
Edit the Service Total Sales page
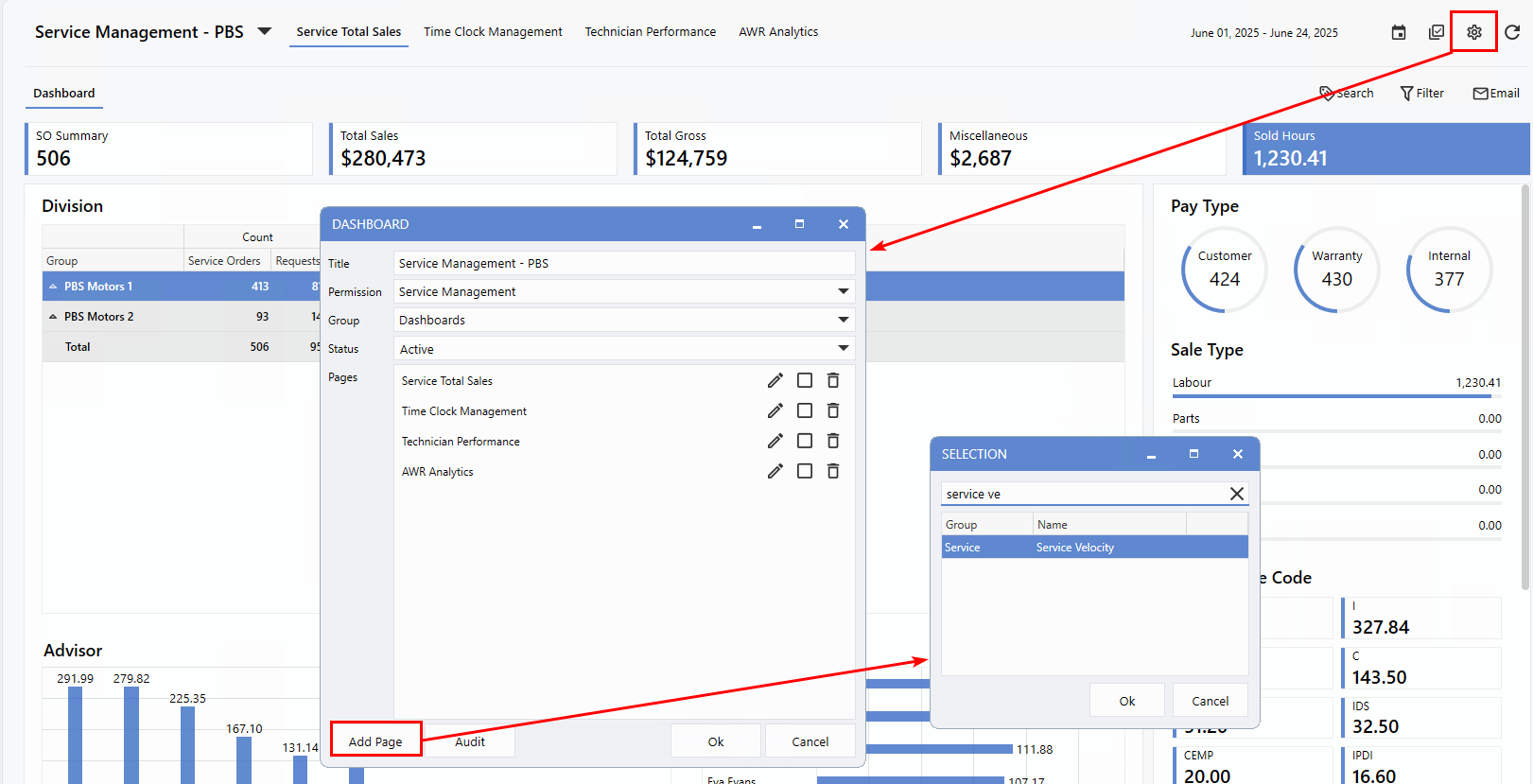point(775,380)
